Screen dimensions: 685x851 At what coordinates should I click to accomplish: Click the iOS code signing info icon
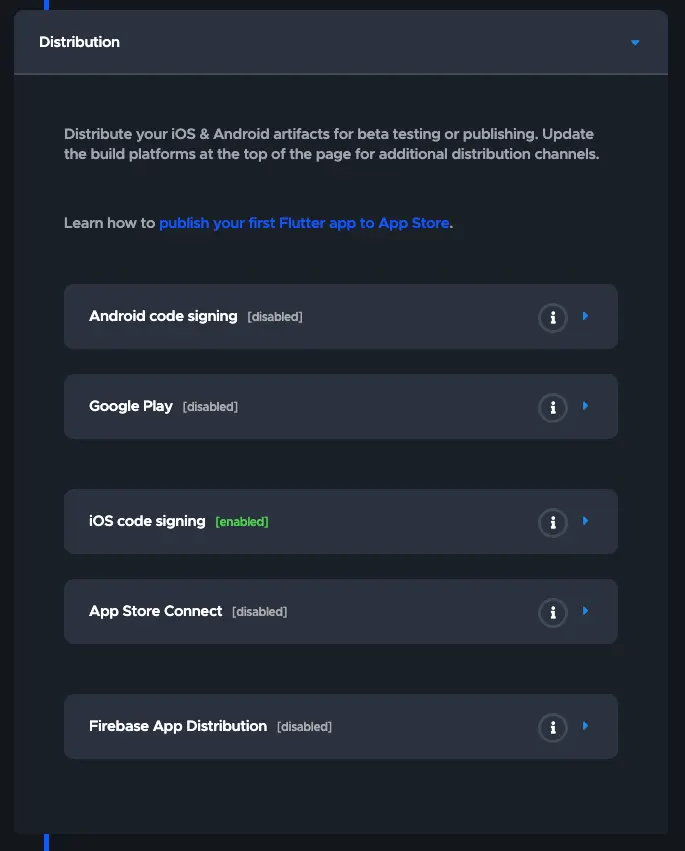(552, 522)
